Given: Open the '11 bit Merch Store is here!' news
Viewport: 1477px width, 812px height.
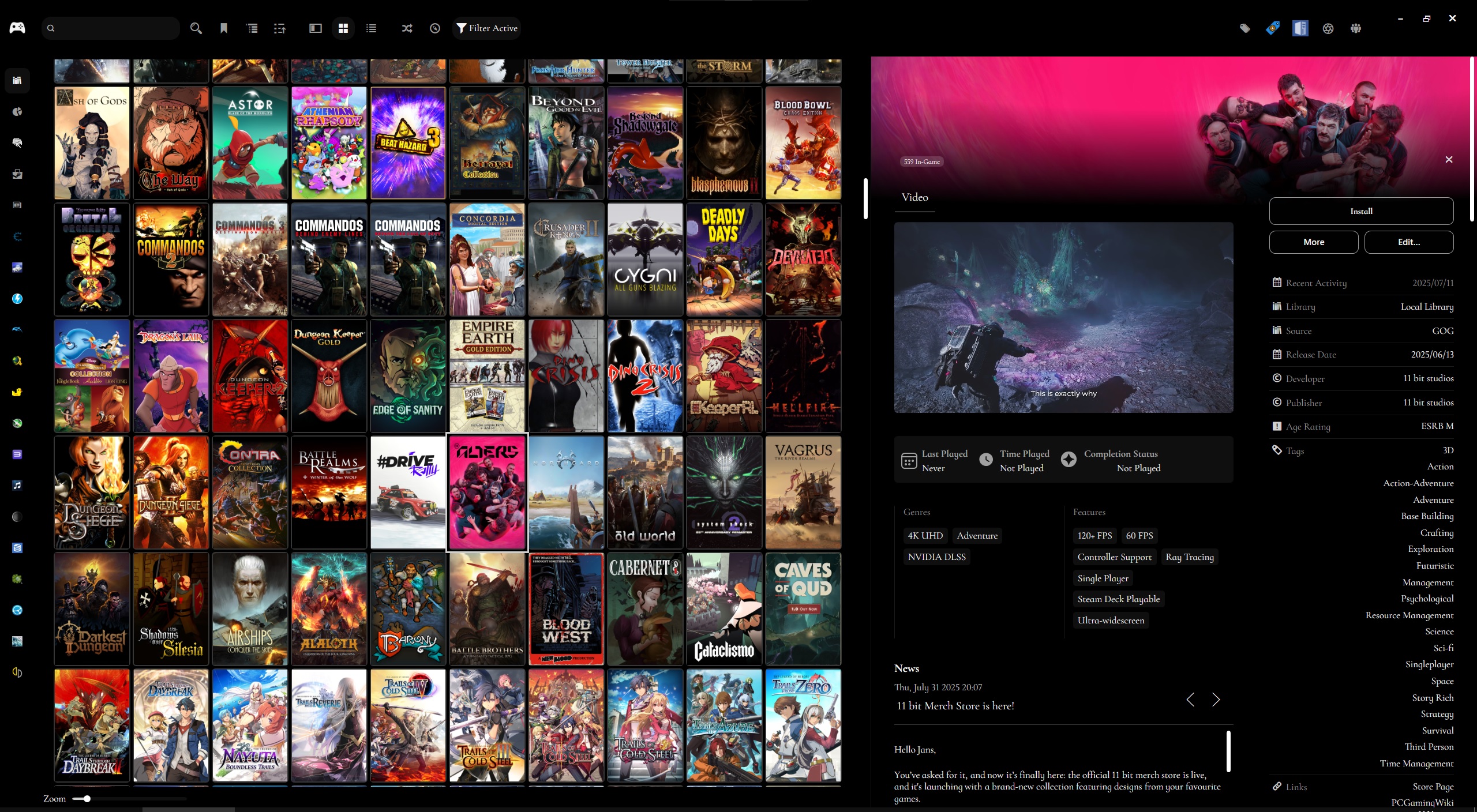Looking at the screenshot, I should point(955,706).
